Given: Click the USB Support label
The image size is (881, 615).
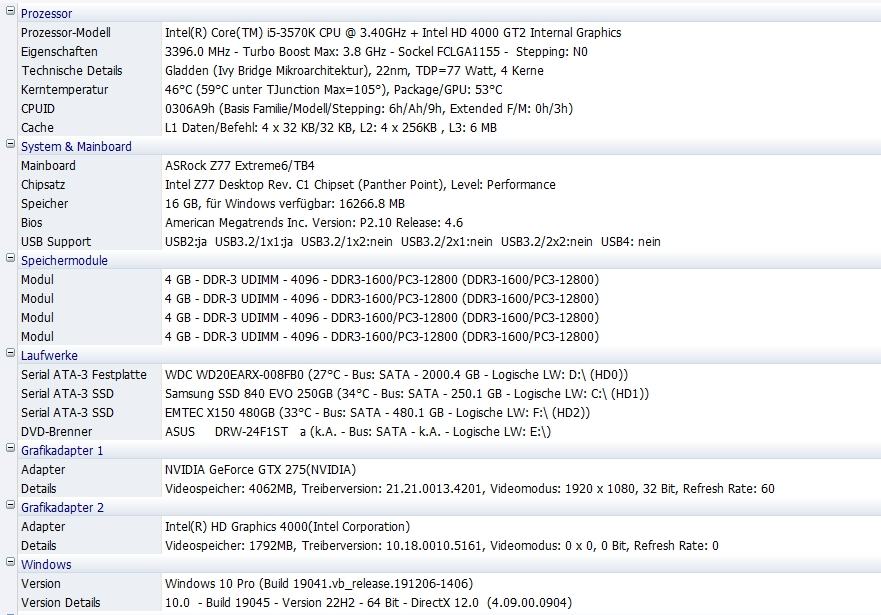Looking at the screenshot, I should [x=56, y=242].
